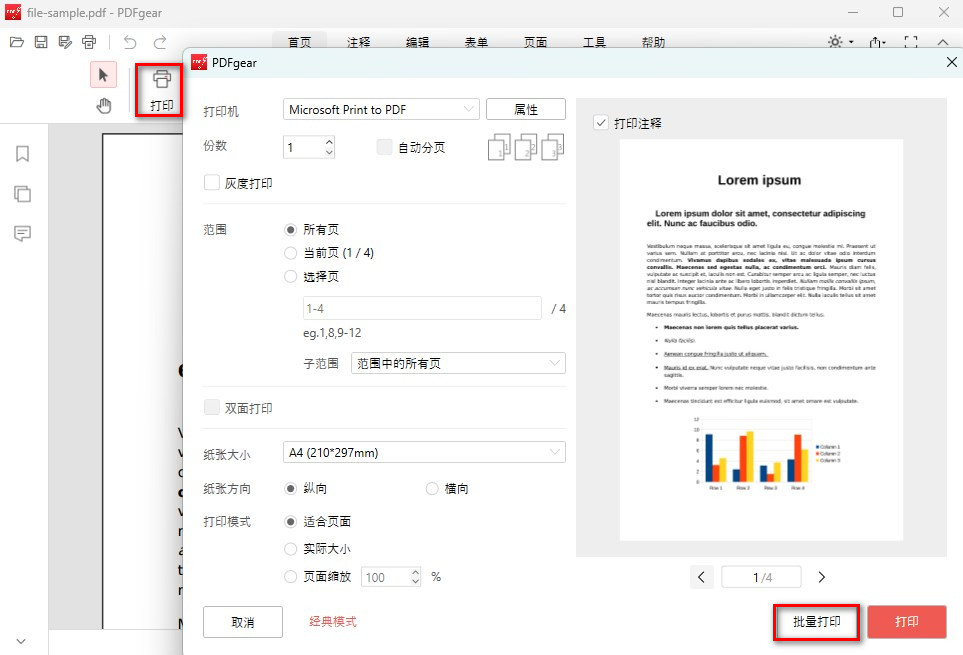Image resolution: width=963 pixels, height=655 pixels.
Task: Select the 横向 landscape orientation radio button
Action: 431,488
